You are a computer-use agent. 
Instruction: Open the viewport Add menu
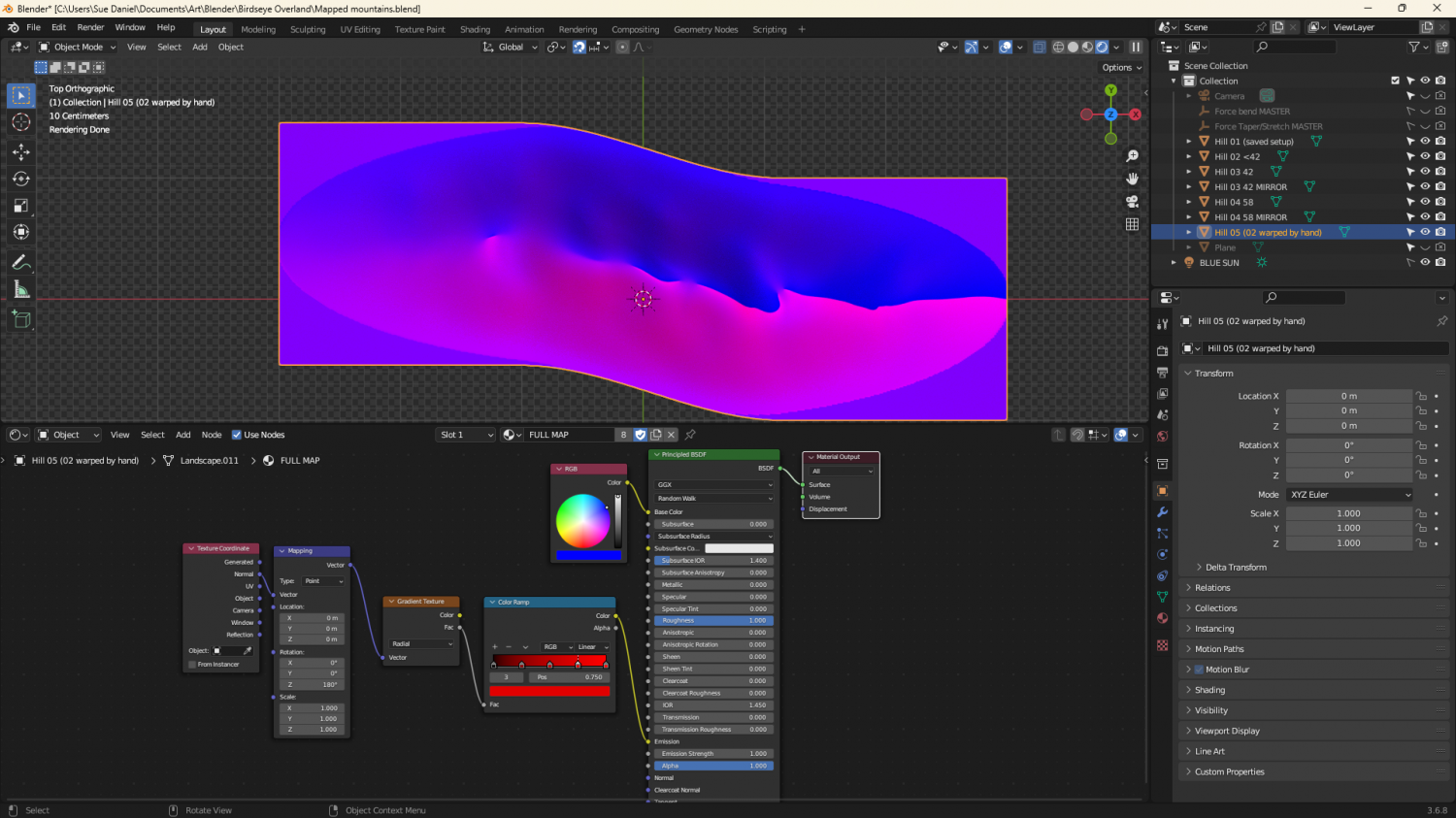(200, 47)
